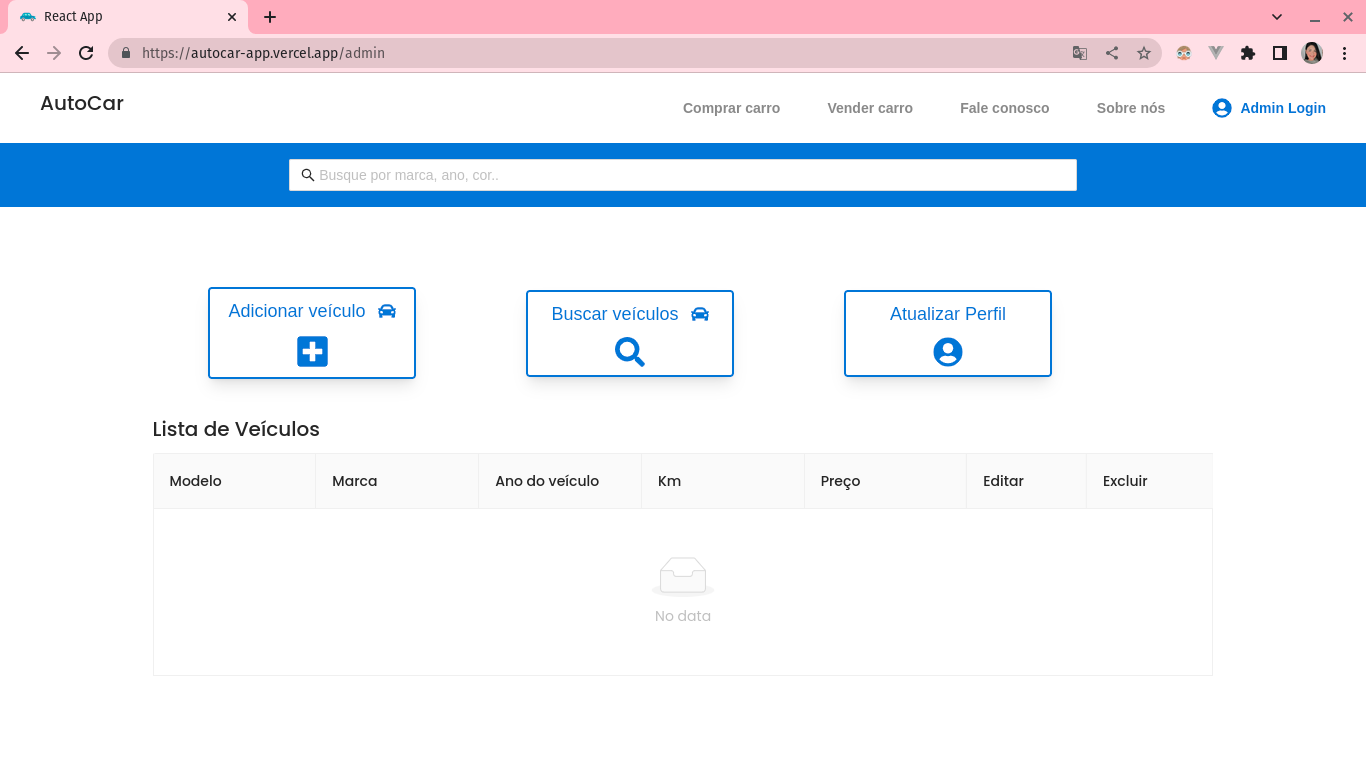
Task: Click the empty inbox No data icon
Action: 683,577
